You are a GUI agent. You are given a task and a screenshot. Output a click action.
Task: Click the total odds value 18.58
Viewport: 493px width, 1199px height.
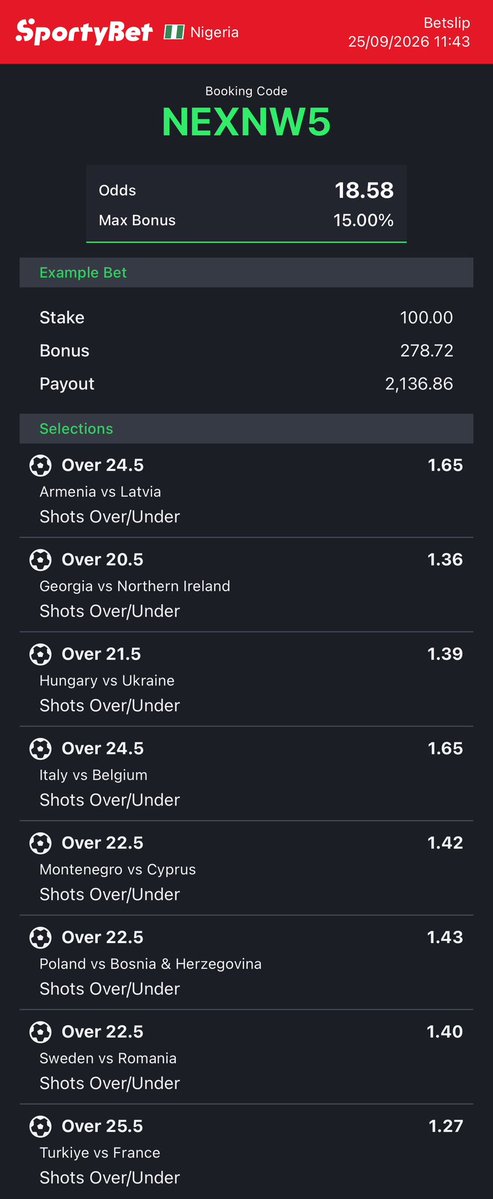tap(364, 190)
